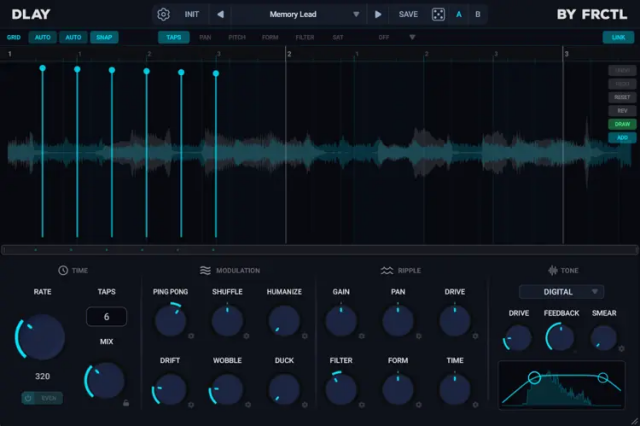Screen dimensions: 640x426
Task: Click the small gear next to Ripple Drive knob
Action: (475, 336)
